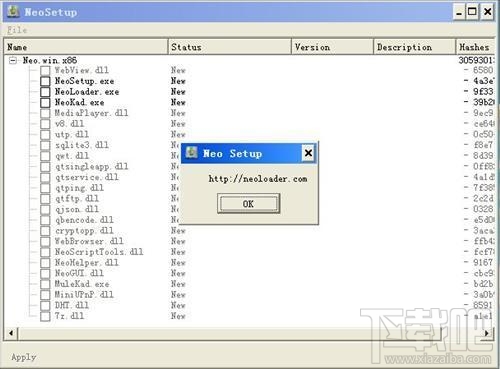Click OK in the Neo Setup dialog
This screenshot has width=500, height=369.
248,203
